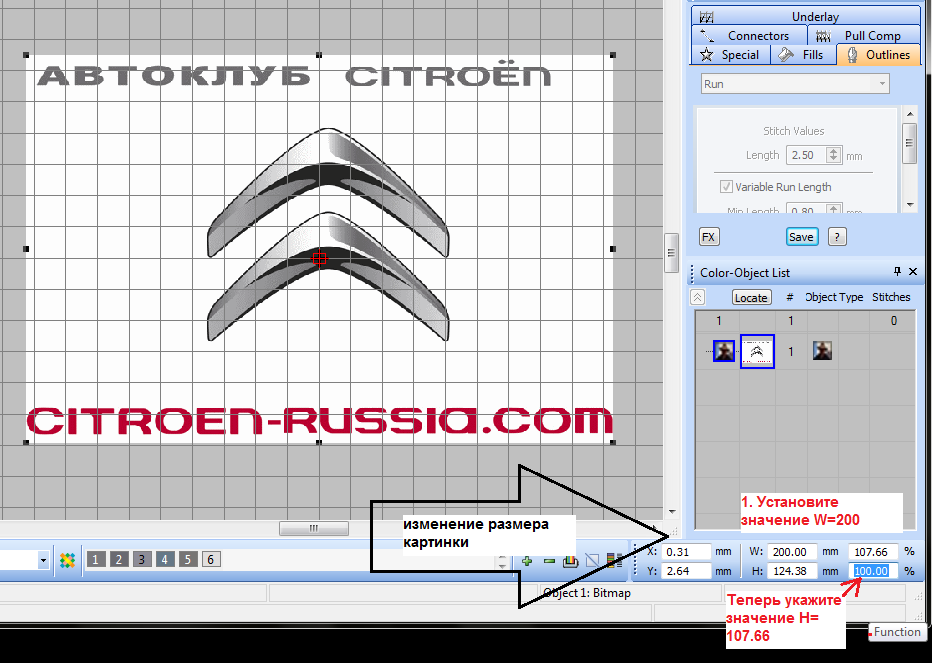Open help with the ? button
The image size is (932, 663).
[837, 237]
